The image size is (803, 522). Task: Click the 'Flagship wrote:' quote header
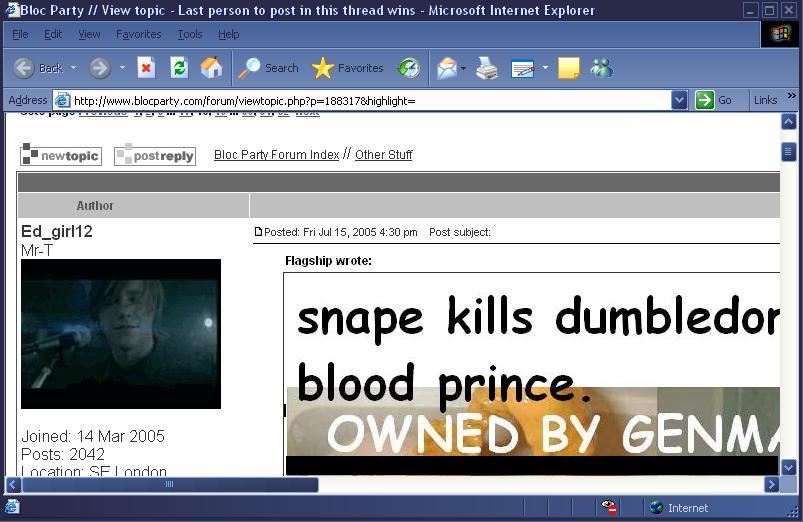328,261
